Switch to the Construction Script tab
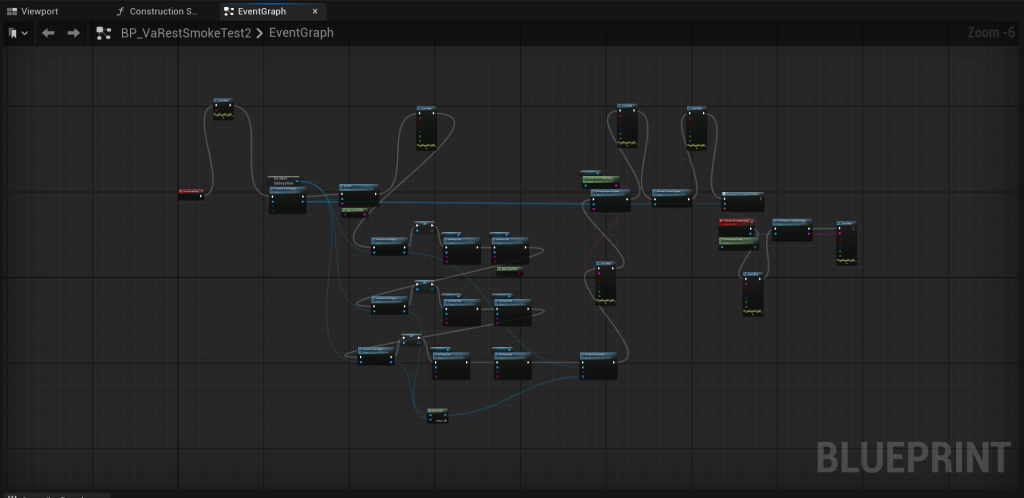Image resolution: width=1024 pixels, height=498 pixels. (164, 11)
